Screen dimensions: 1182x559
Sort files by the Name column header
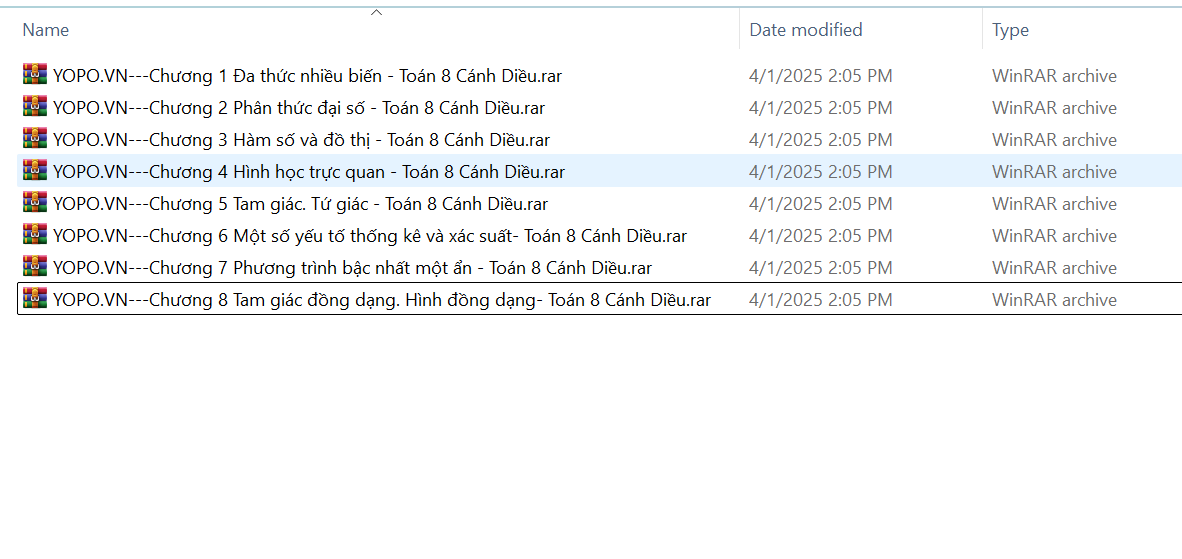tap(46, 30)
